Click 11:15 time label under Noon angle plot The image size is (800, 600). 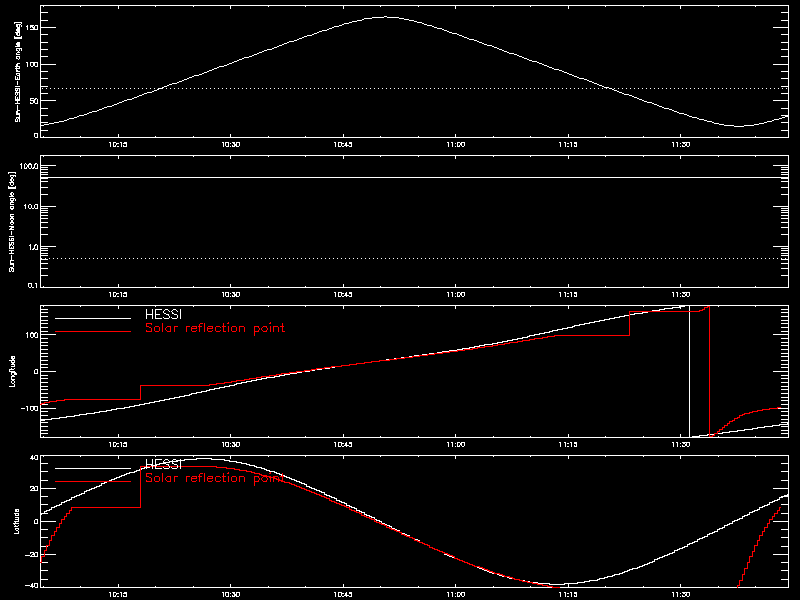(x=568, y=295)
